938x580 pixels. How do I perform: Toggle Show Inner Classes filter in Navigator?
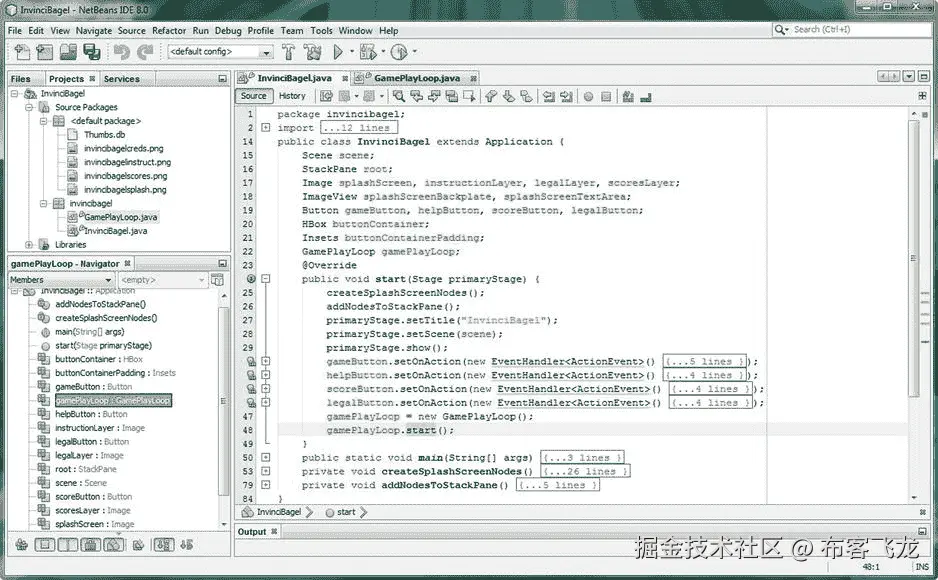coord(114,545)
